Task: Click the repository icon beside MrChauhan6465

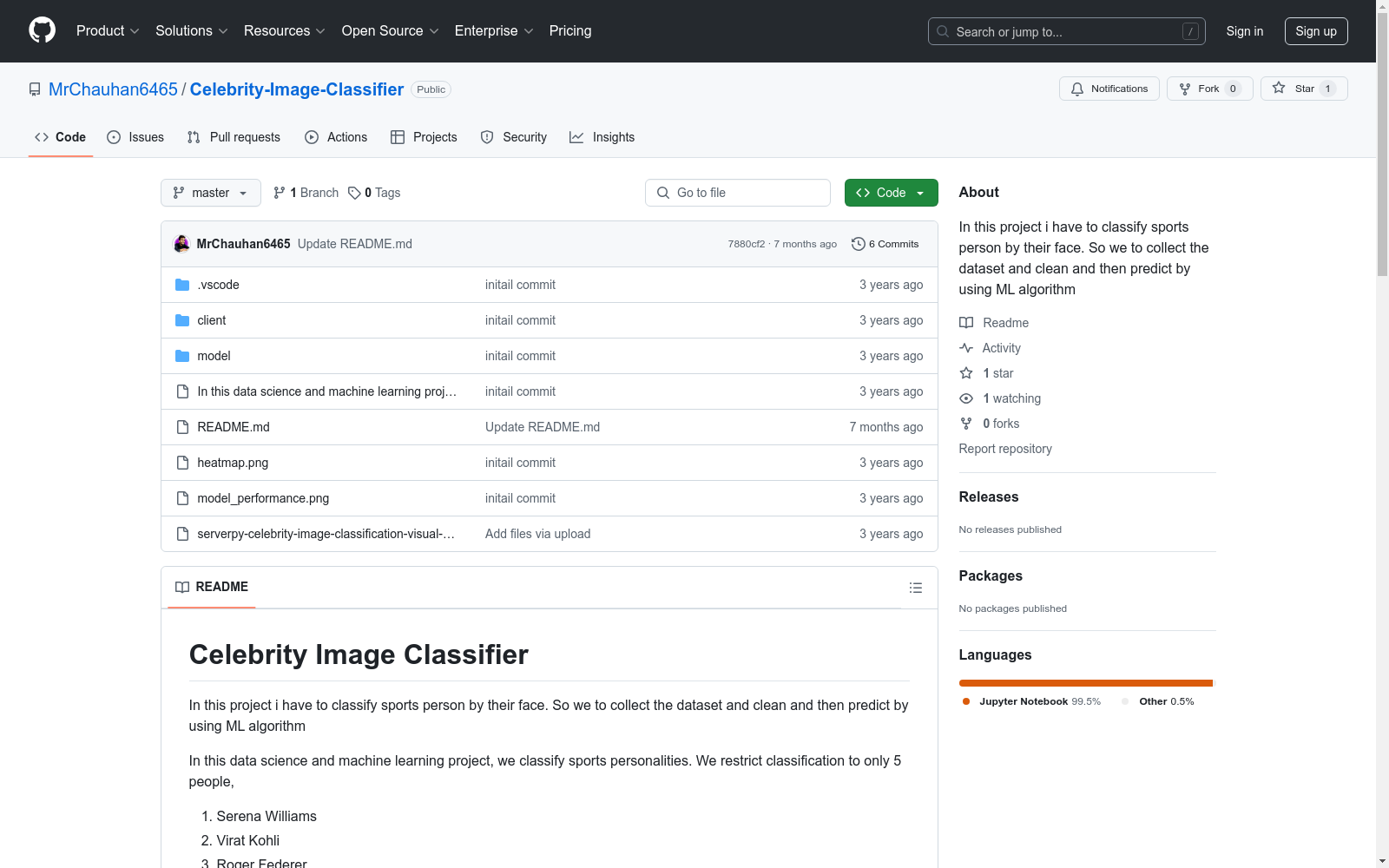Action: [x=35, y=89]
